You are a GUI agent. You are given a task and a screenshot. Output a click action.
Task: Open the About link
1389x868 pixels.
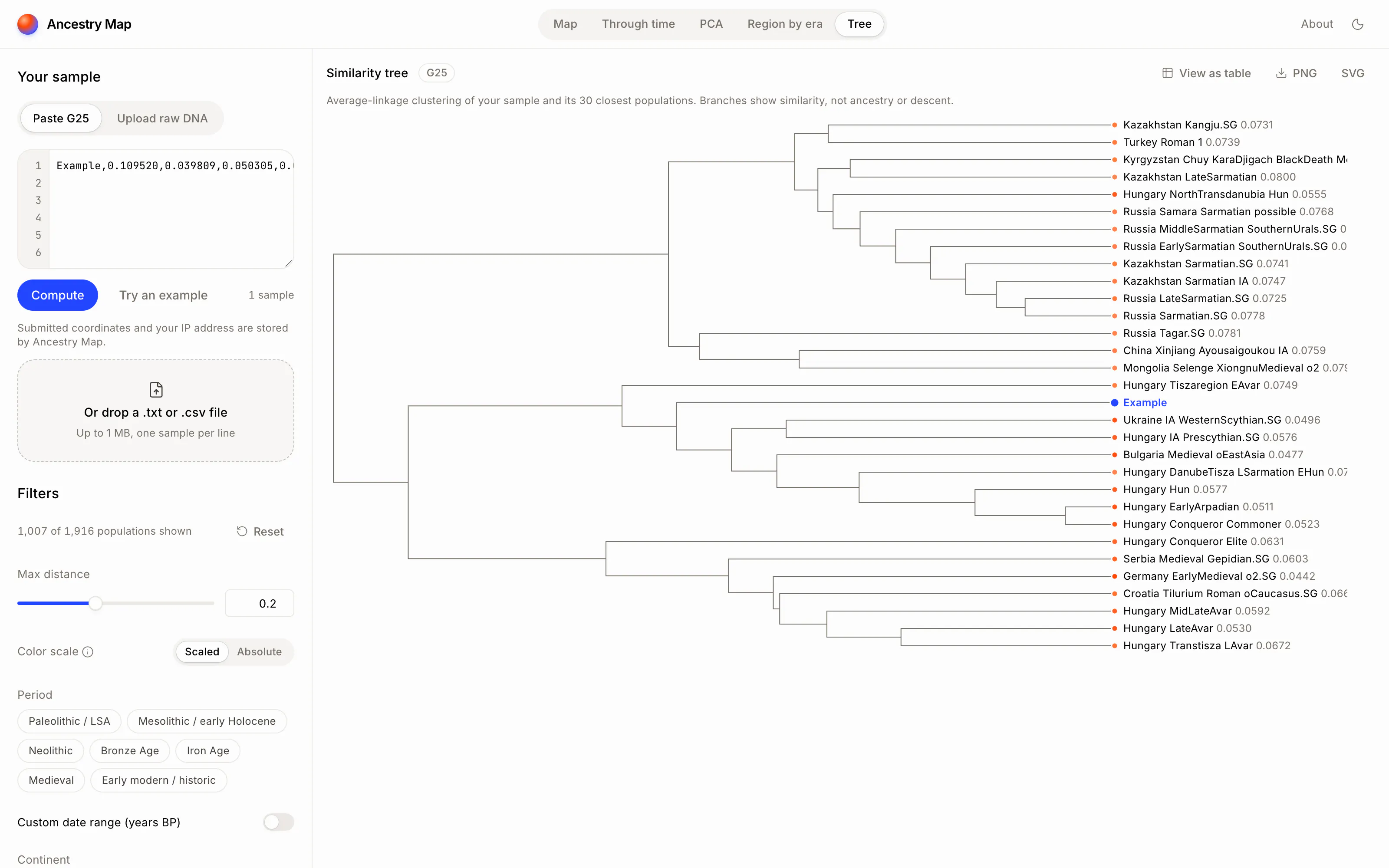[x=1317, y=24]
